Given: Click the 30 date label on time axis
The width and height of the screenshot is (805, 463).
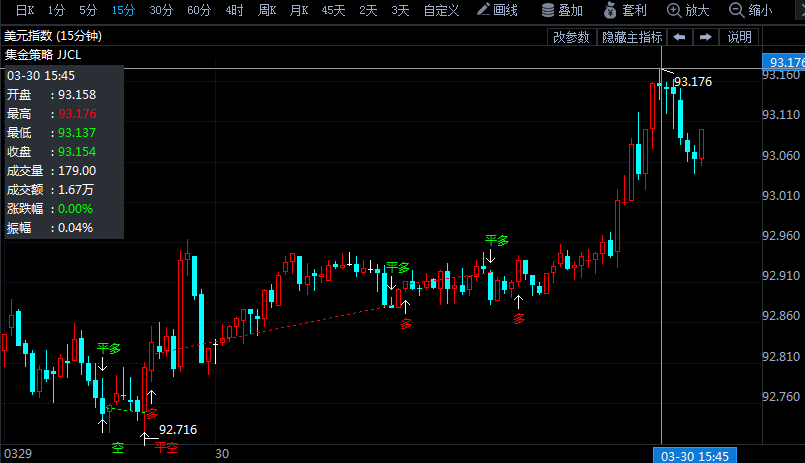Looking at the screenshot, I should point(222,454).
